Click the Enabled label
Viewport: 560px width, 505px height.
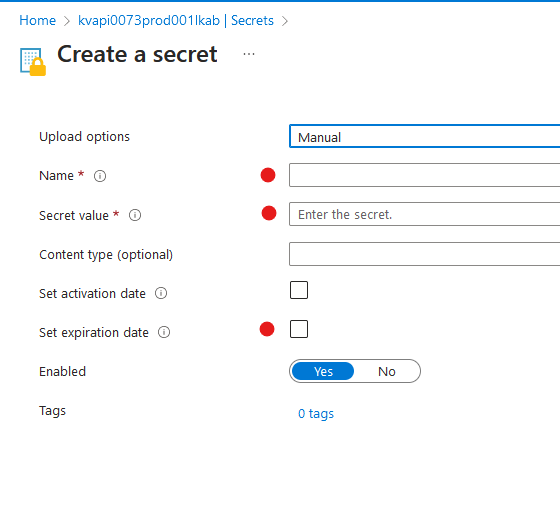tap(62, 371)
